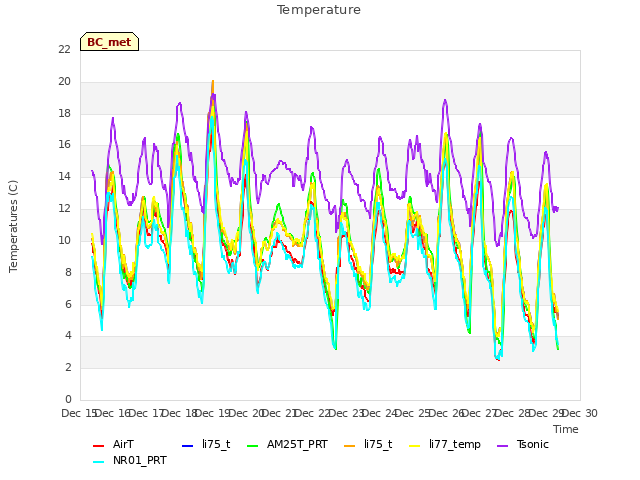This screenshot has width=640, height=480.
Task: Click the cyan NR01_PRT legend color marker
Action: point(98,462)
